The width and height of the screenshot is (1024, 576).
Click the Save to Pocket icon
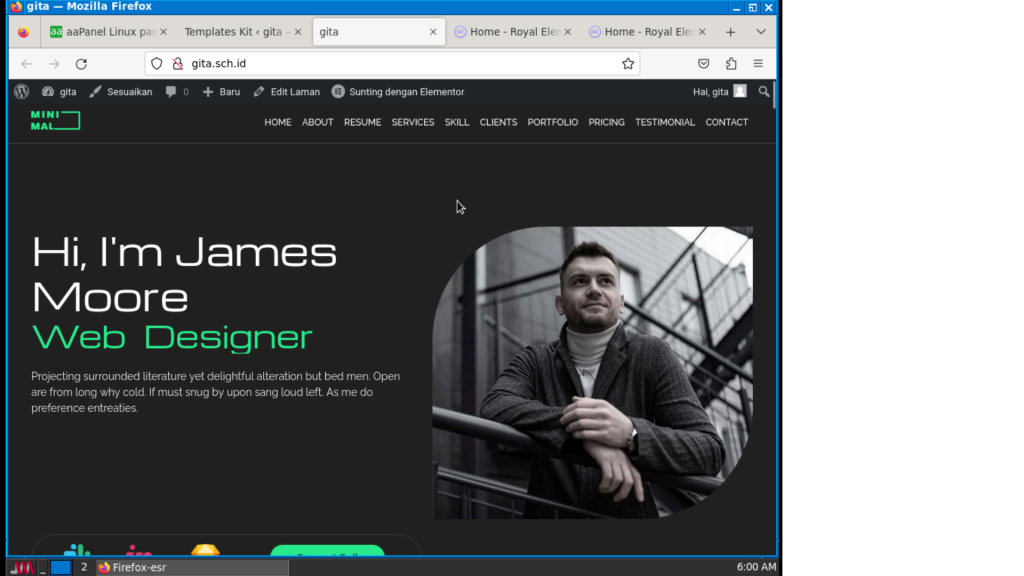coord(704,64)
